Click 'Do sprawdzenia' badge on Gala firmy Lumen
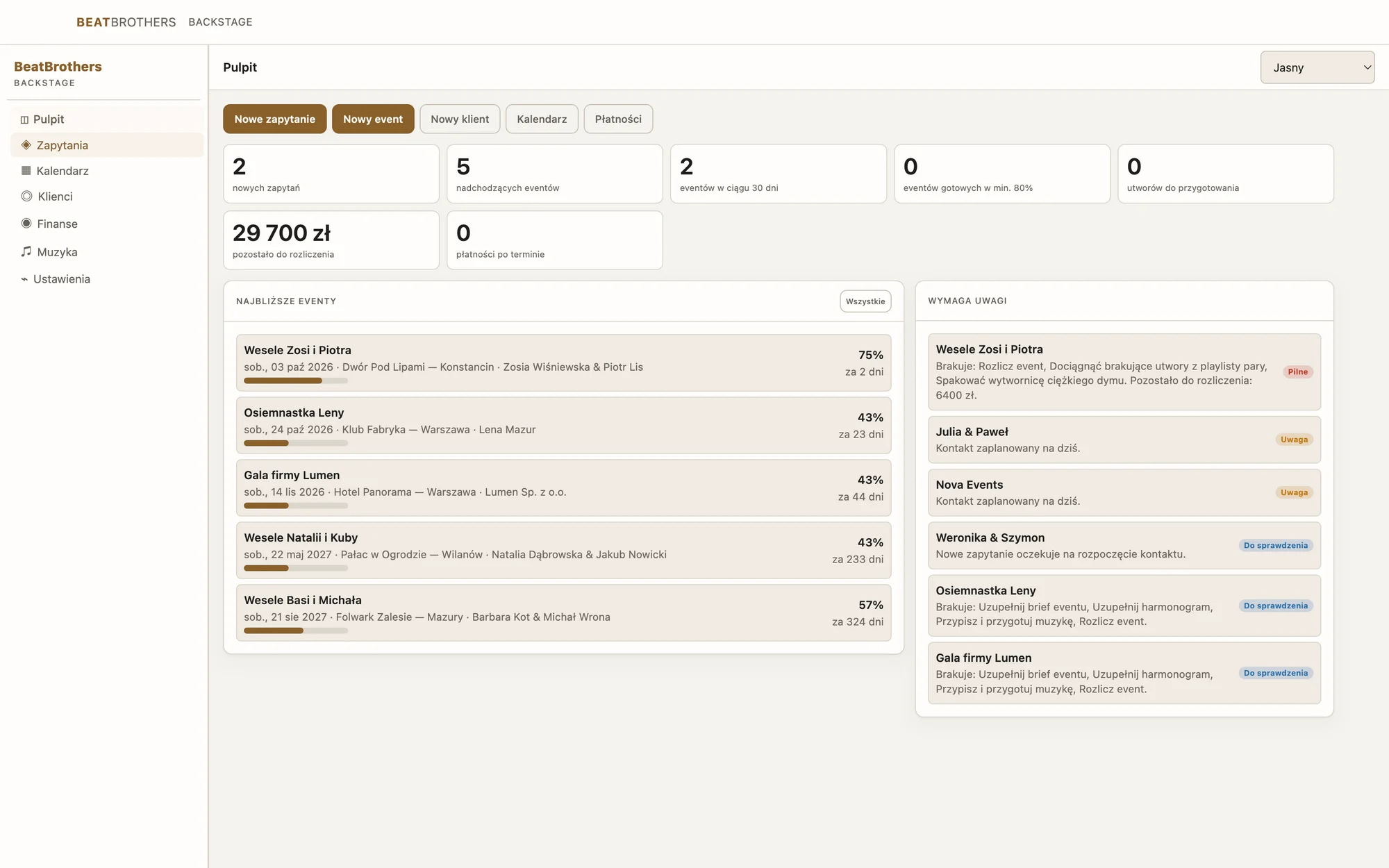This screenshot has width=1389, height=868. point(1276,673)
